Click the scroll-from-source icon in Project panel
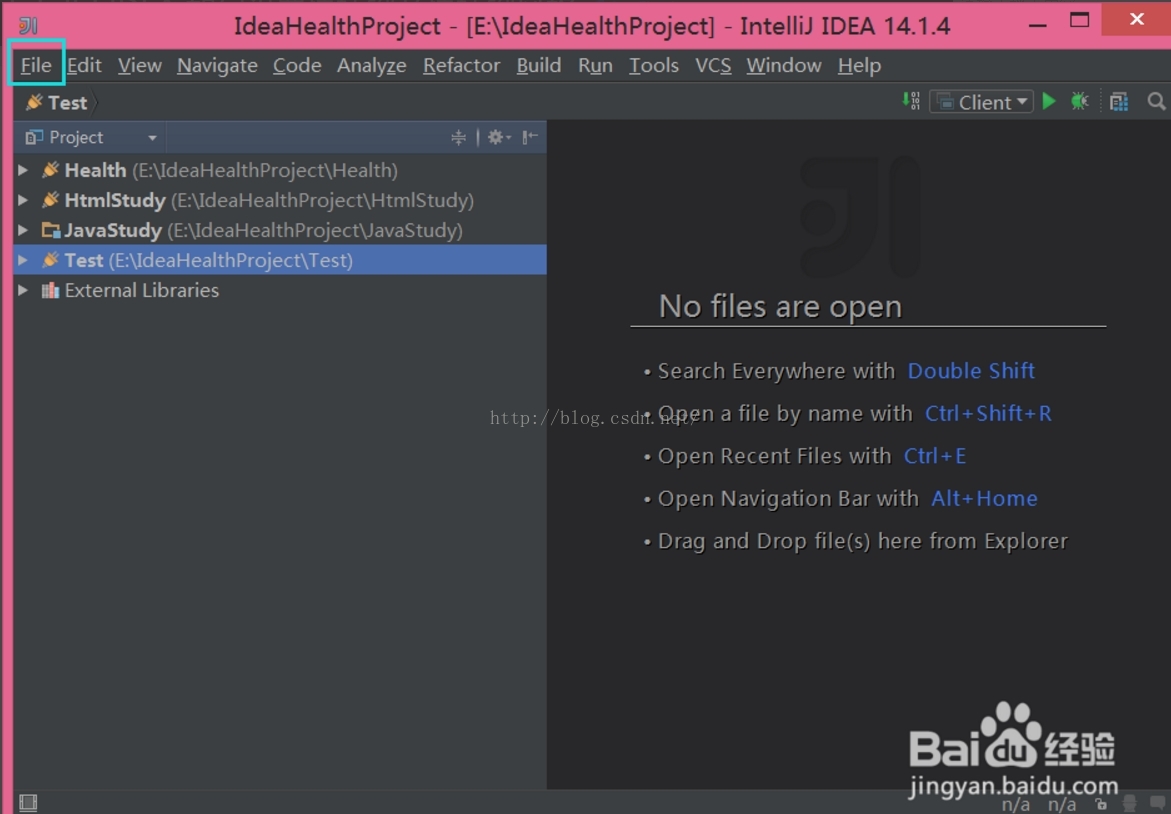 (459, 137)
